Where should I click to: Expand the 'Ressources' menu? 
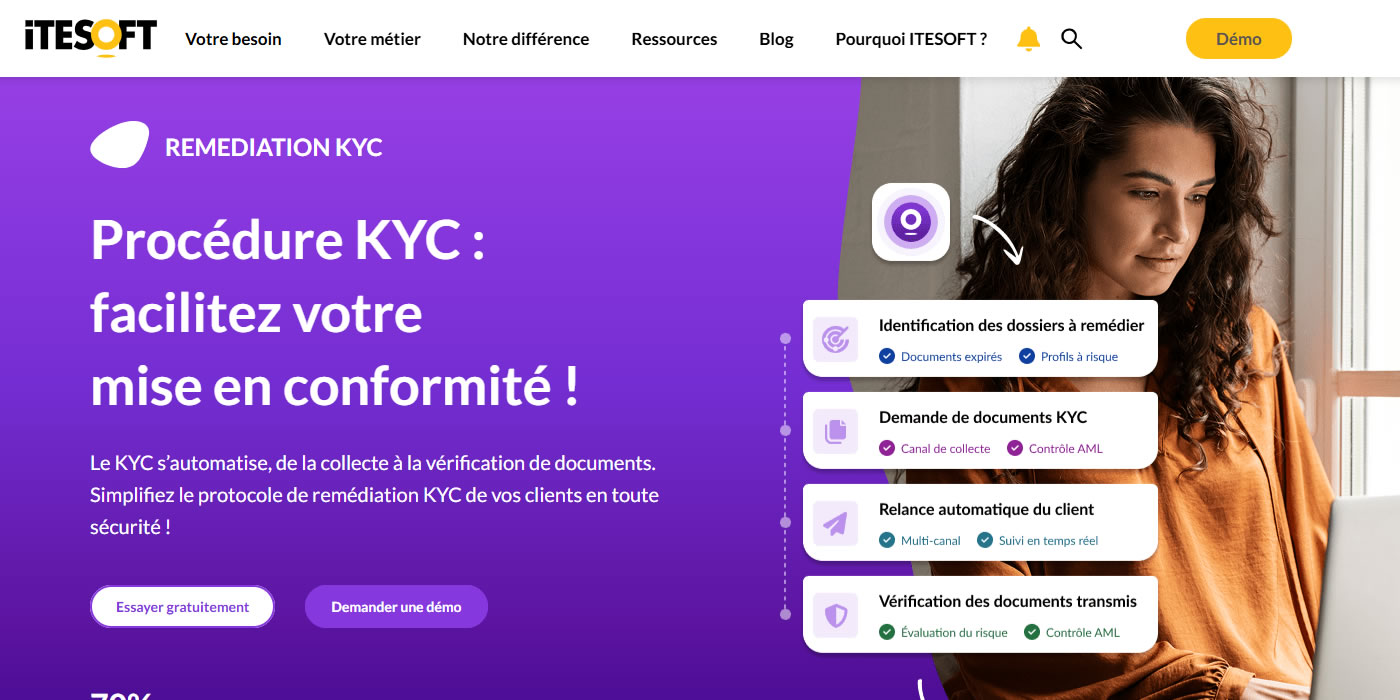click(673, 38)
